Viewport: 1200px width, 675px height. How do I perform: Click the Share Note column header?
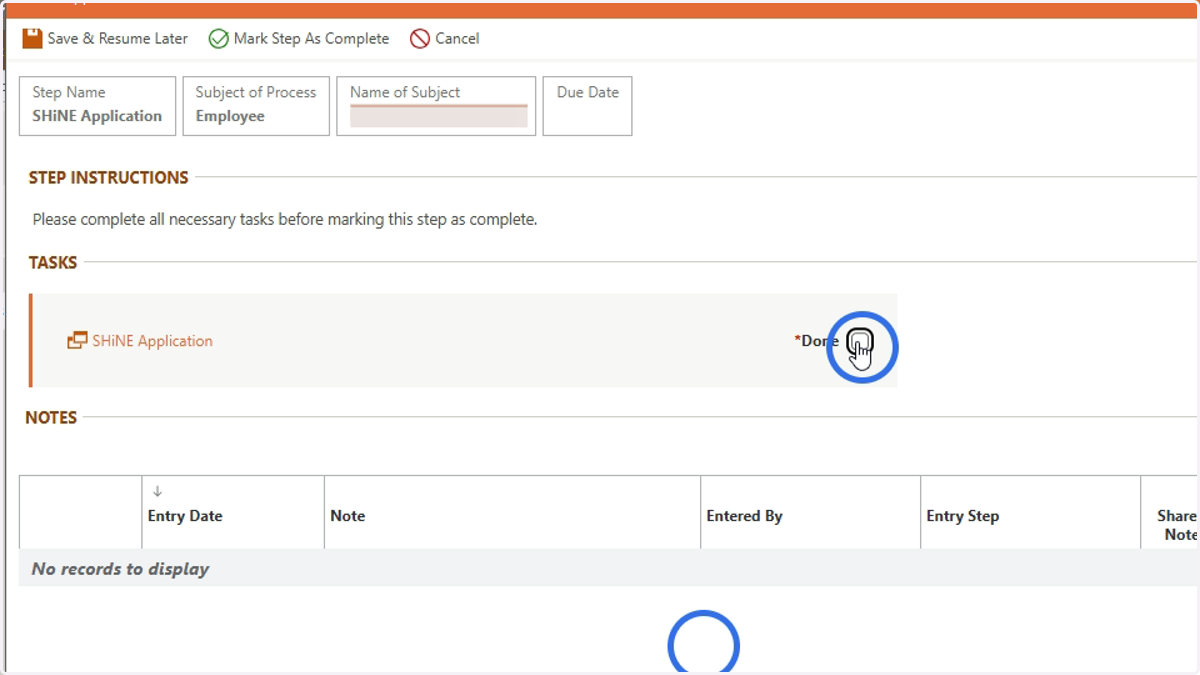coord(1178,525)
